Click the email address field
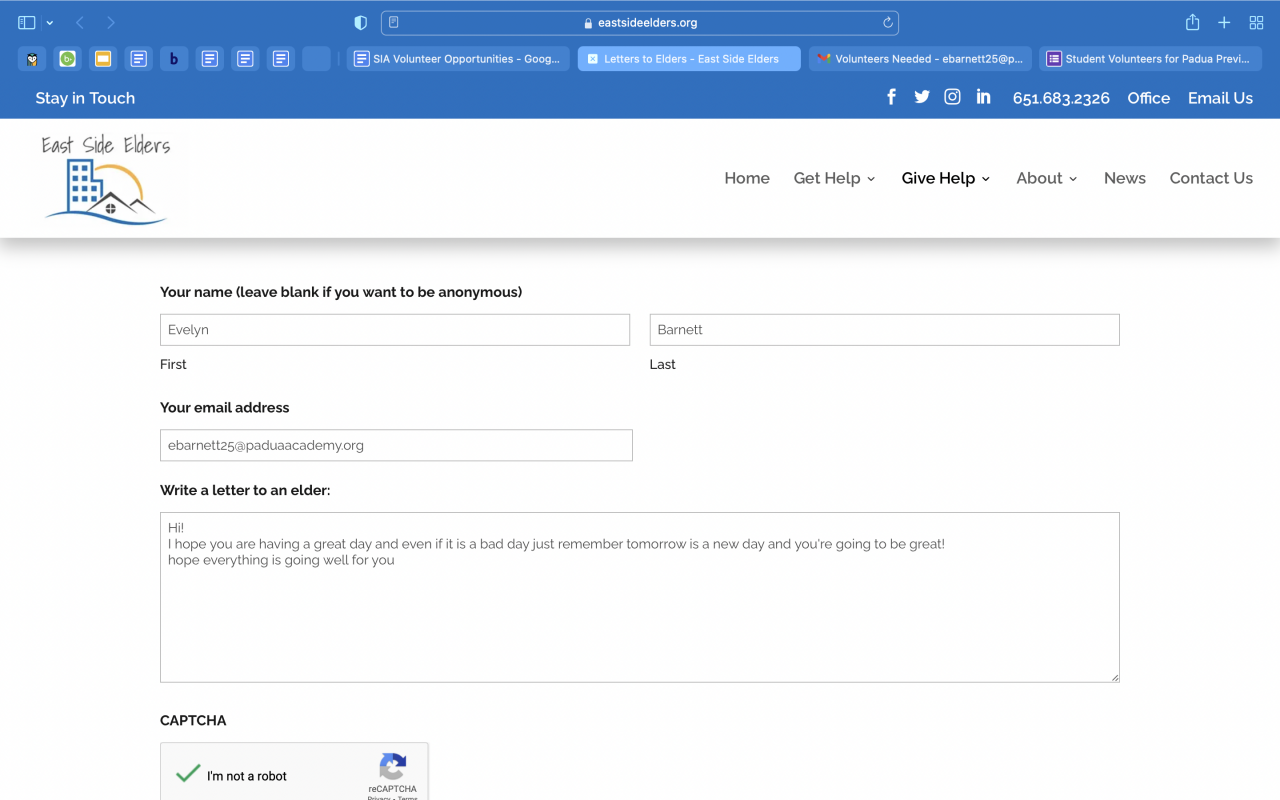Viewport: 1280px width, 800px height. [396, 445]
